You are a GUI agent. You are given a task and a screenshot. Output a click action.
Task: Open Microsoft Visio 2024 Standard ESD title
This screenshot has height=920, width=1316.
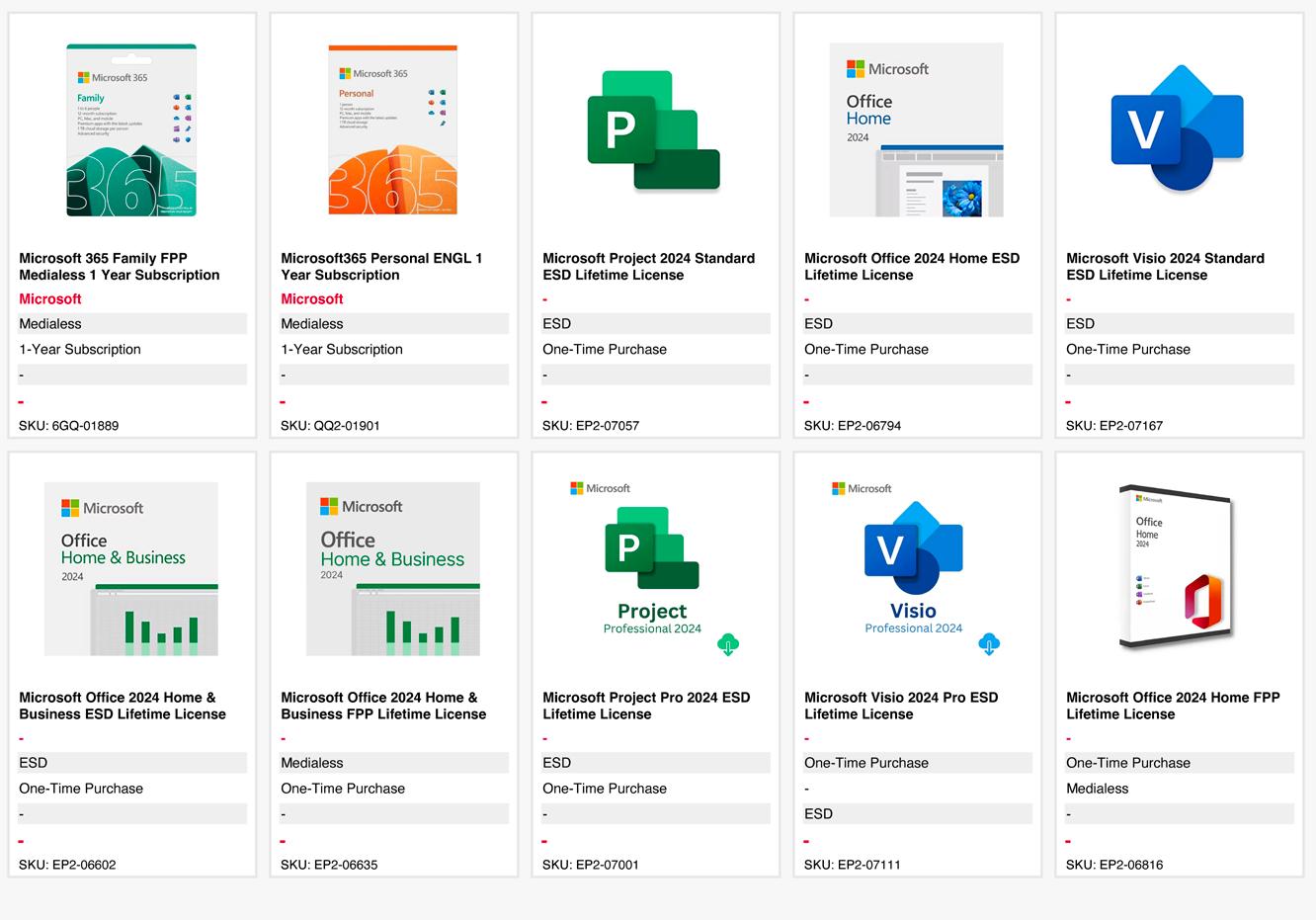[1165, 267]
